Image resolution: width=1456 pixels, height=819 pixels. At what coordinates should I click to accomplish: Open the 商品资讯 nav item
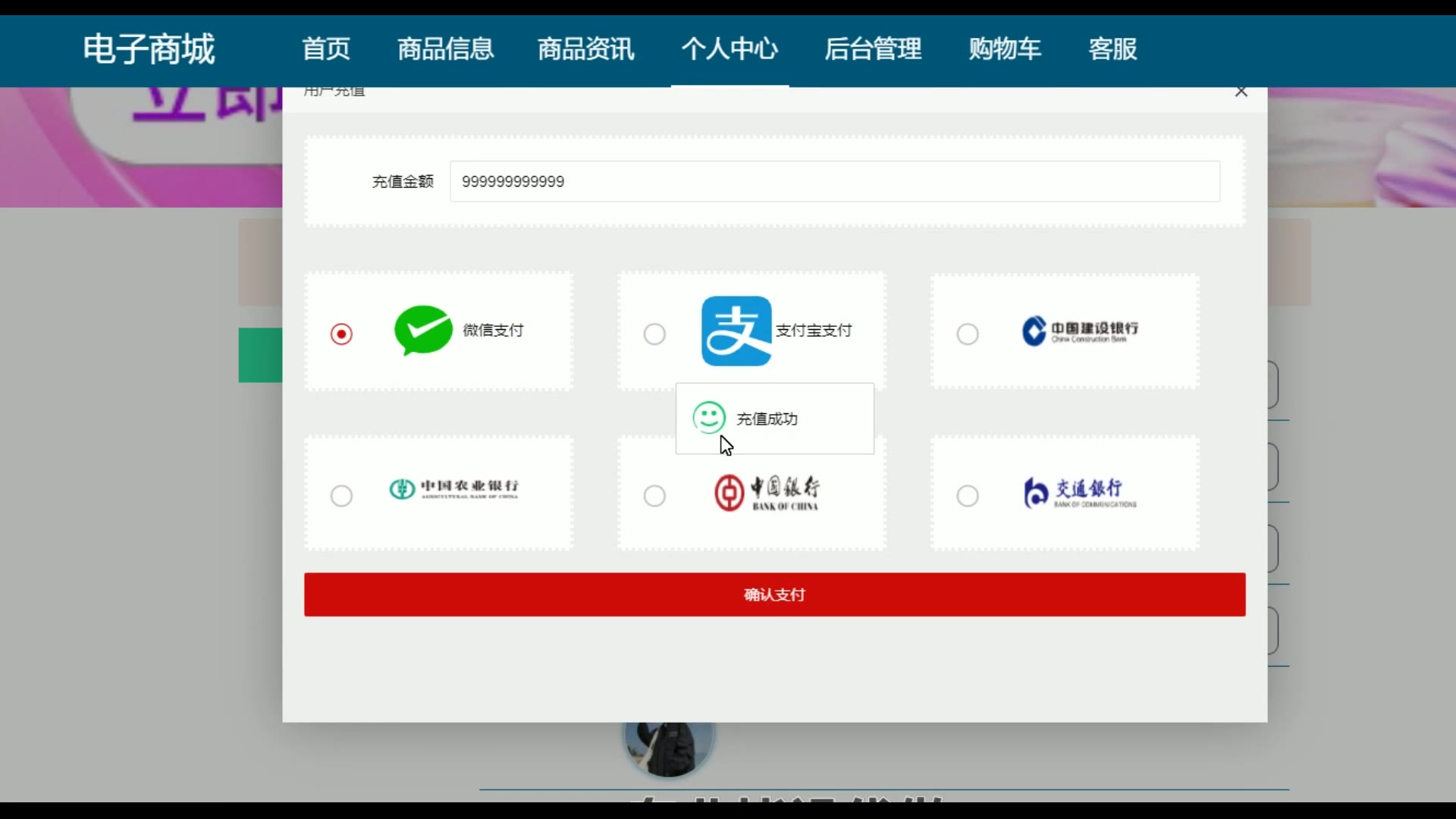pyautogui.click(x=586, y=49)
